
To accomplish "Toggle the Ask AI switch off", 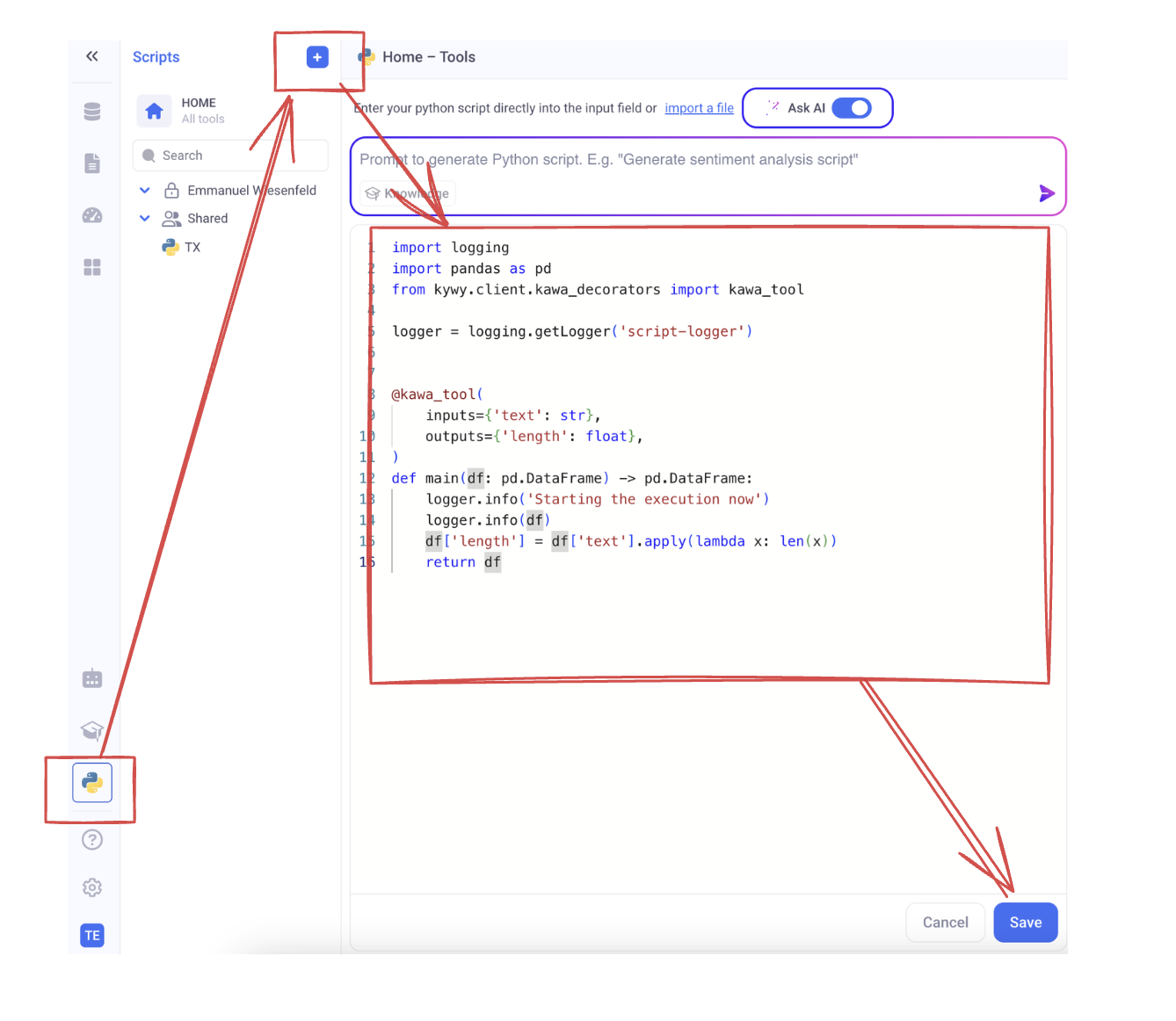I will 851,108.
